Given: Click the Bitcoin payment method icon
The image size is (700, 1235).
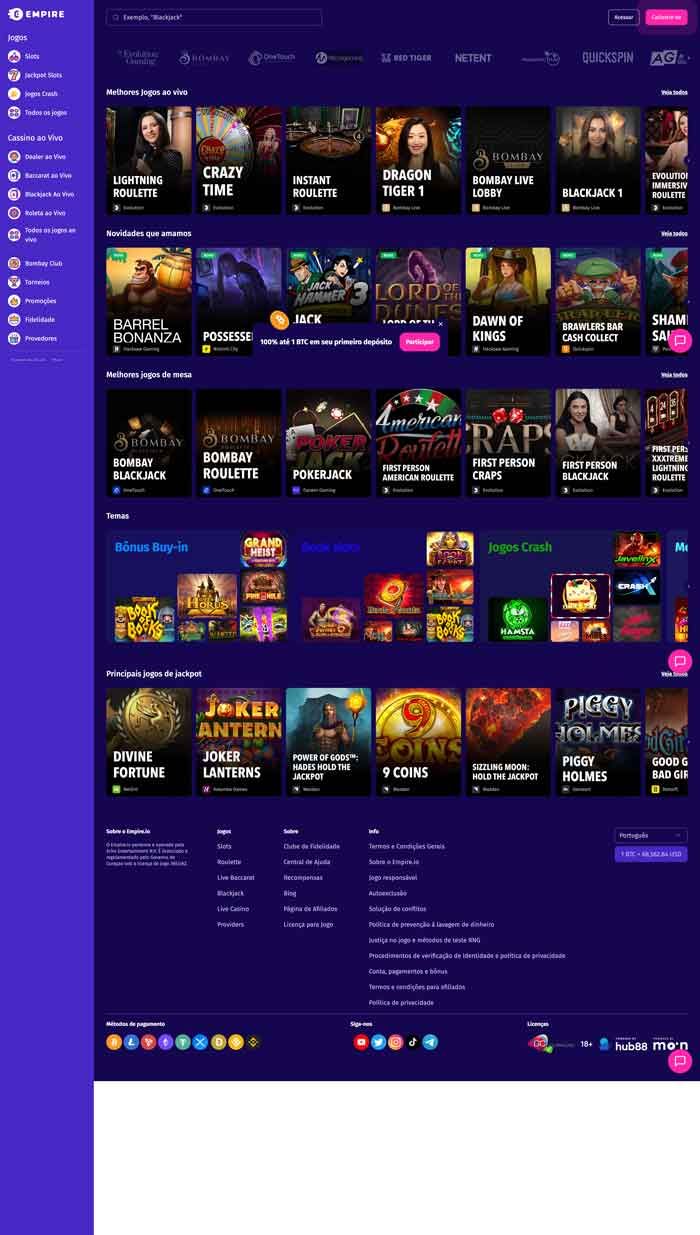Looking at the screenshot, I should [114, 1042].
